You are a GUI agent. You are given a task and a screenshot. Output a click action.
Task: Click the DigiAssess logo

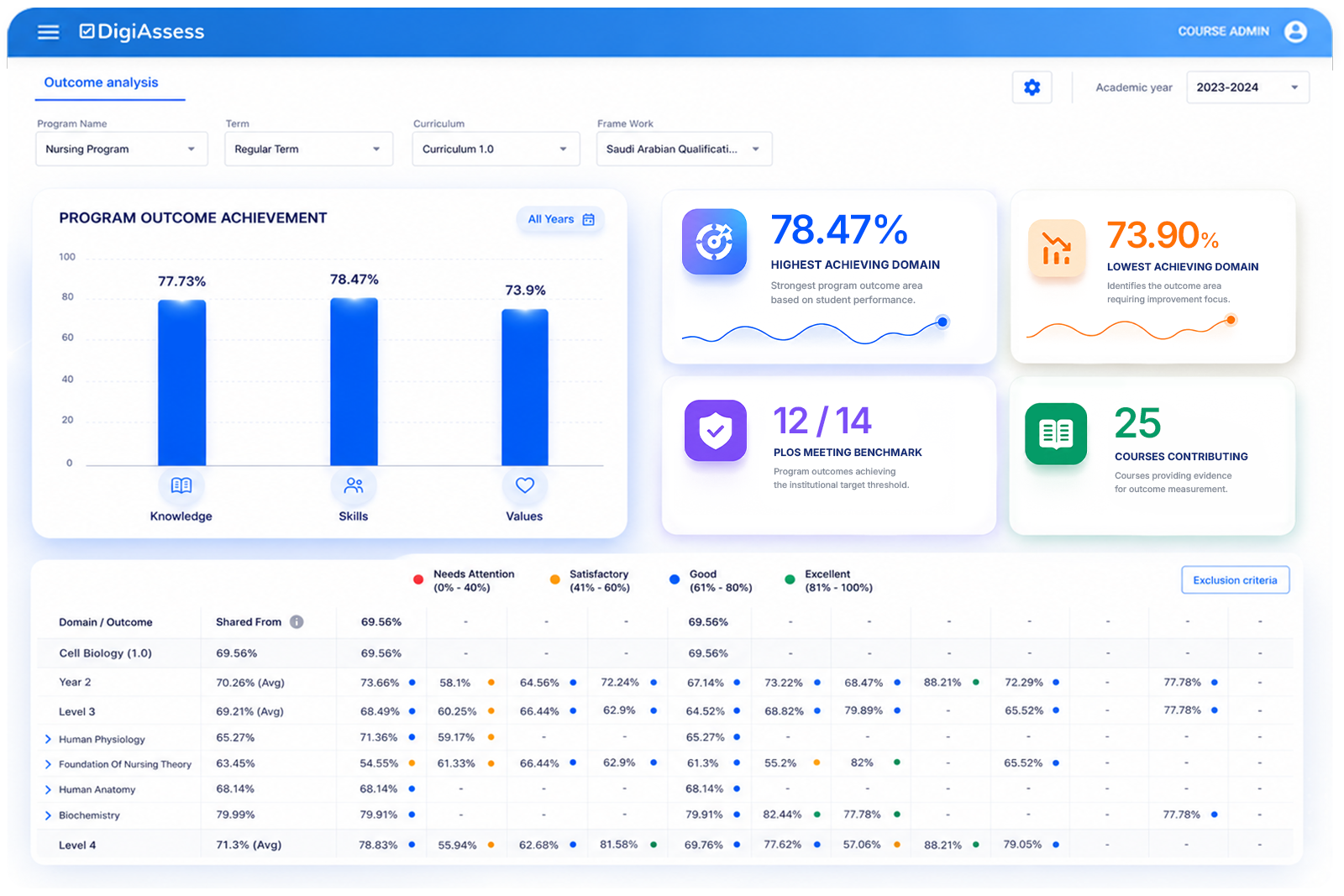pos(142,32)
